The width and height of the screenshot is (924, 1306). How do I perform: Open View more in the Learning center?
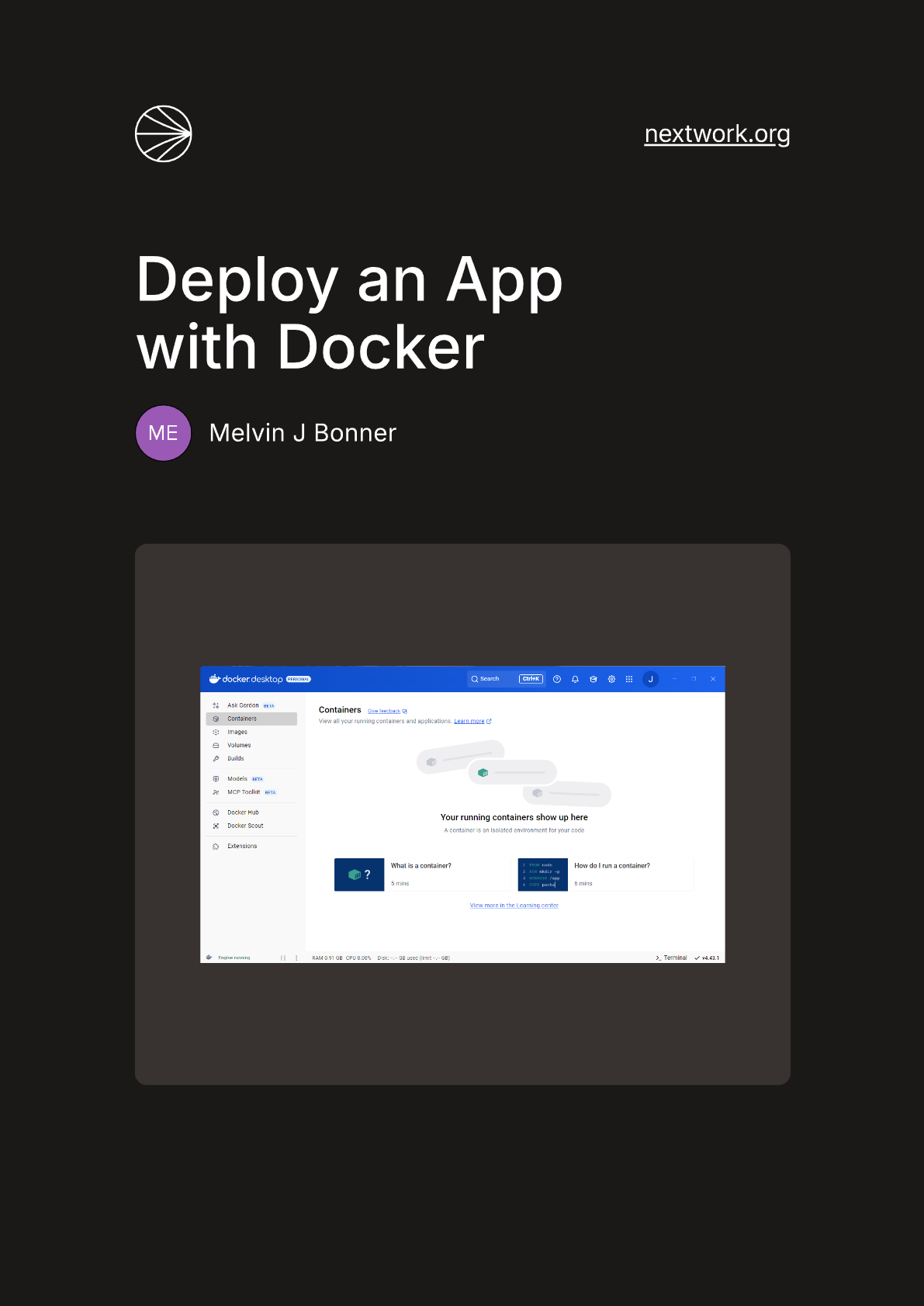pyautogui.click(x=514, y=906)
